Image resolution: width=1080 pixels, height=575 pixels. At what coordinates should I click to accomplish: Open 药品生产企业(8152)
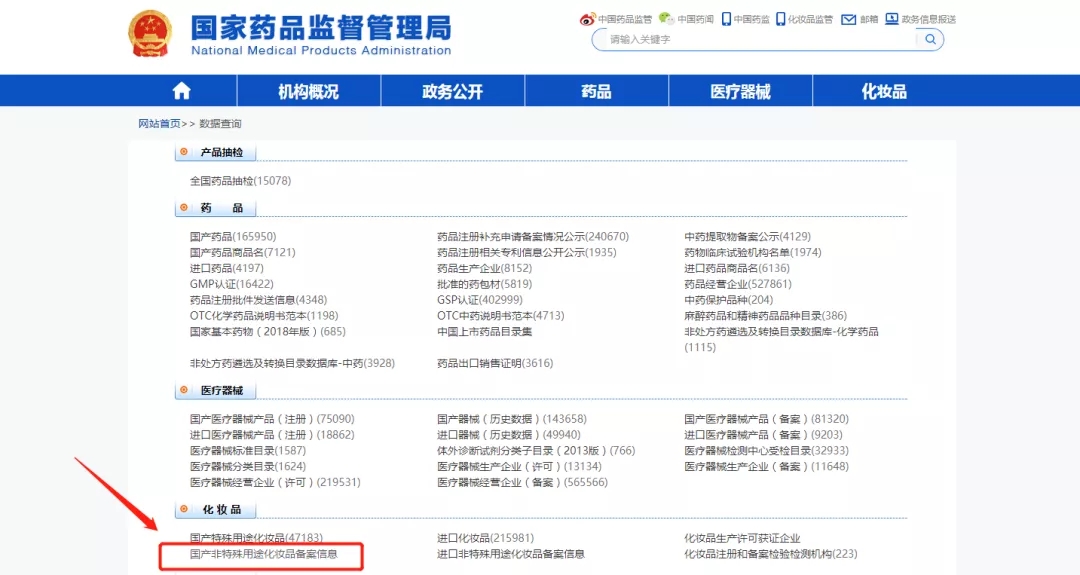(x=484, y=268)
